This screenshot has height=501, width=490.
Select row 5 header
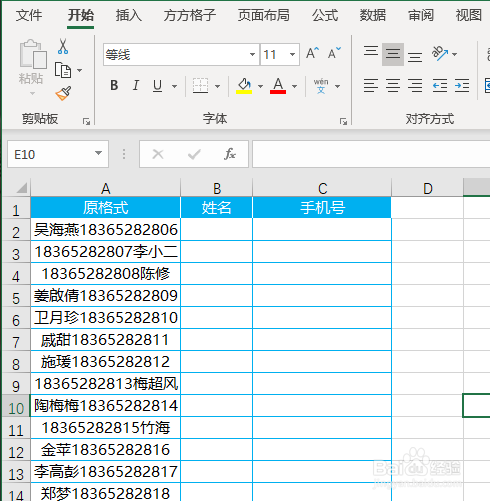[16, 296]
